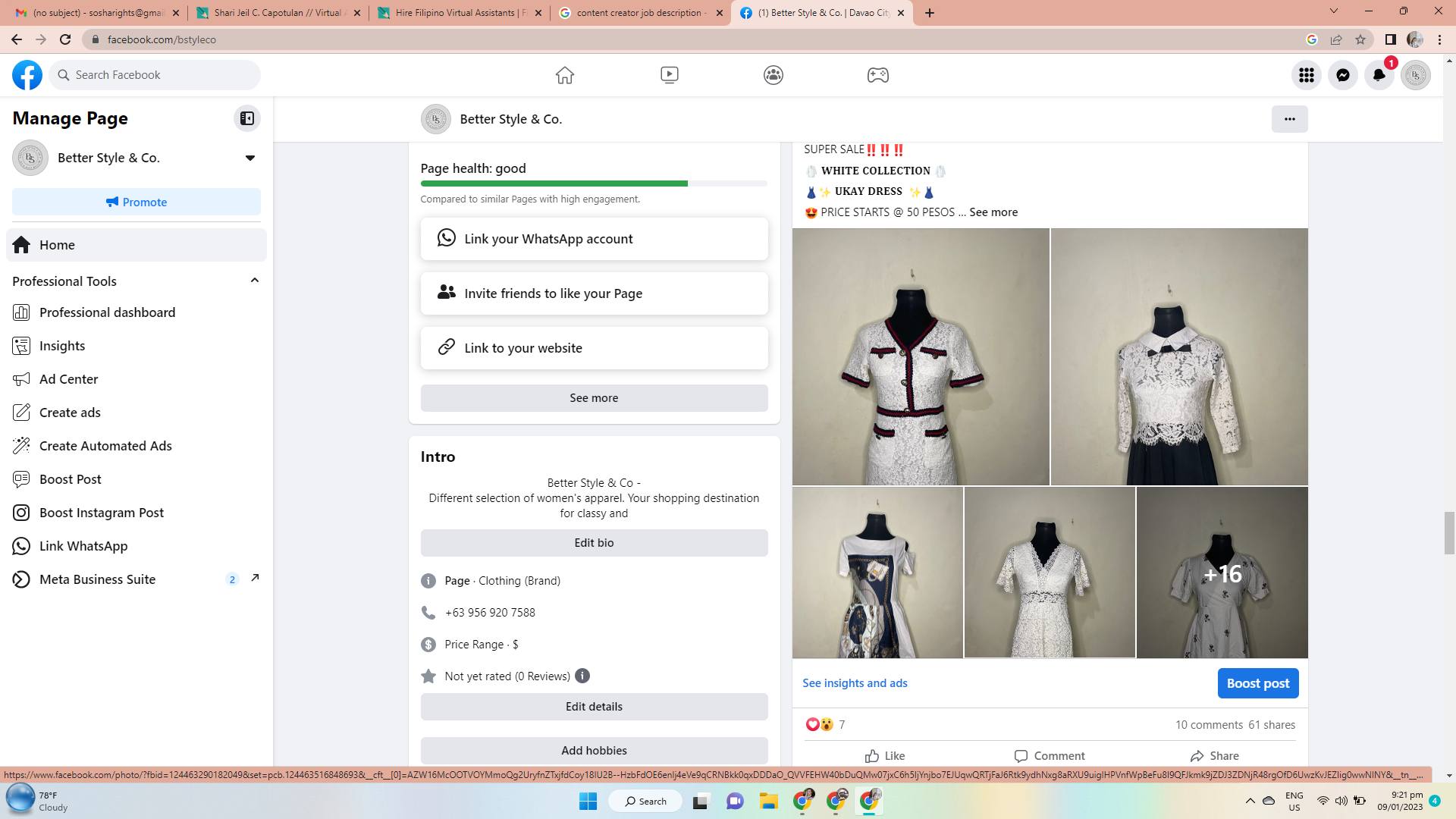Bookmark this tab with the star icon
The width and height of the screenshot is (1456, 819).
[x=1360, y=39]
